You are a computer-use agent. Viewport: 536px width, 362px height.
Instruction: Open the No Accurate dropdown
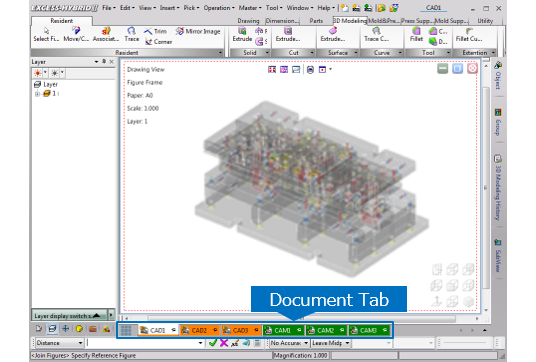pos(289,343)
